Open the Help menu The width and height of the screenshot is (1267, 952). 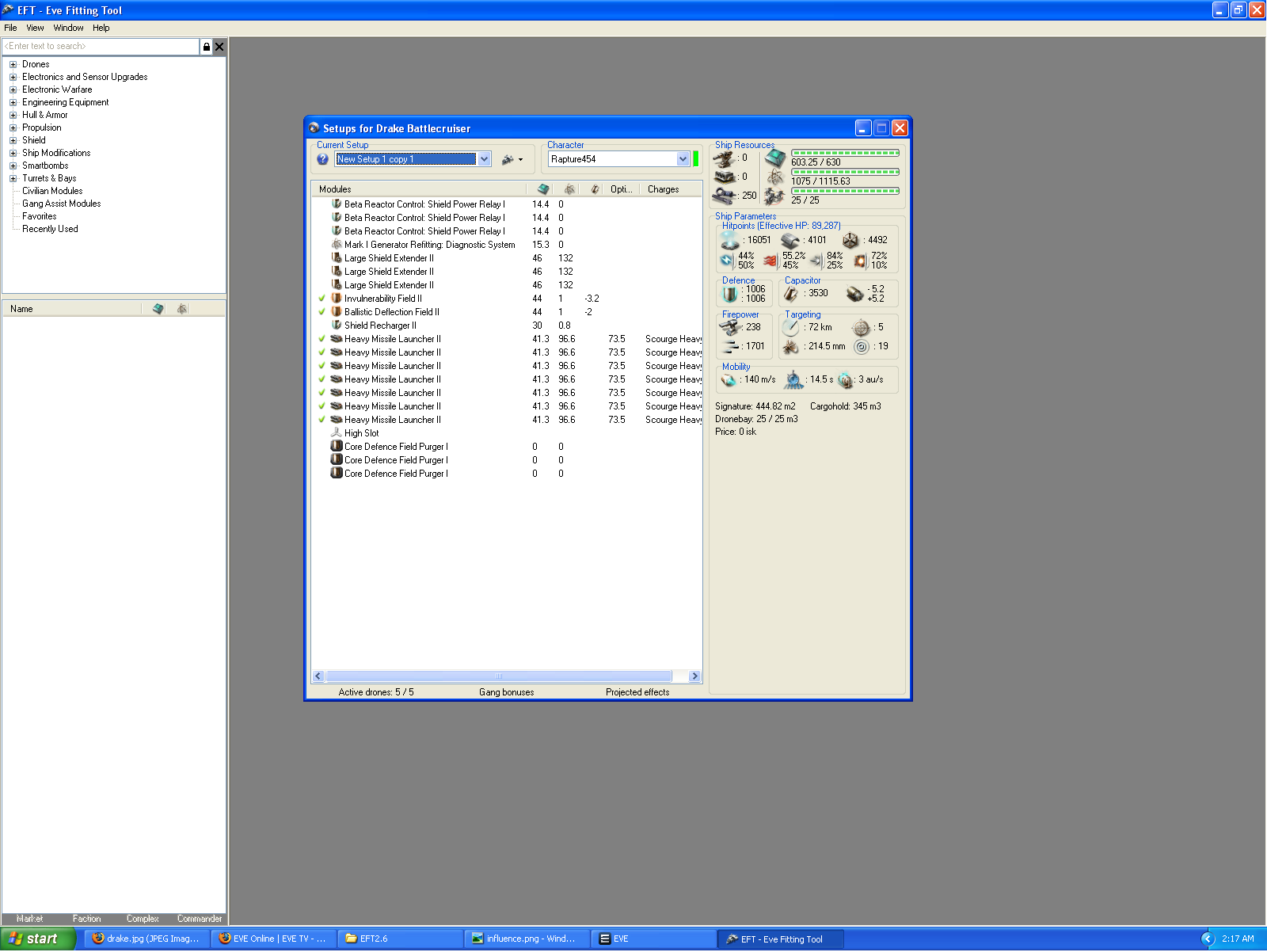click(101, 28)
